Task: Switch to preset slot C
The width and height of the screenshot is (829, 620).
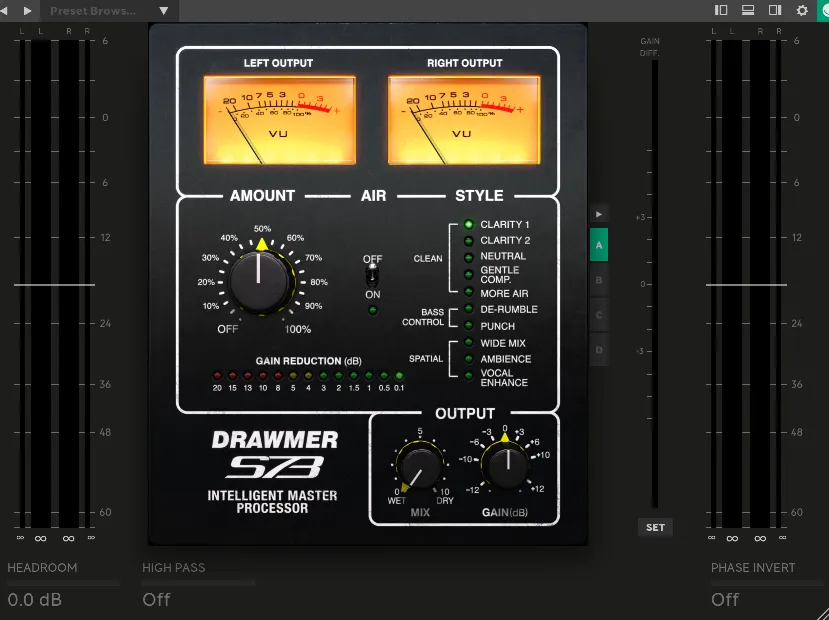Action: coord(599,314)
